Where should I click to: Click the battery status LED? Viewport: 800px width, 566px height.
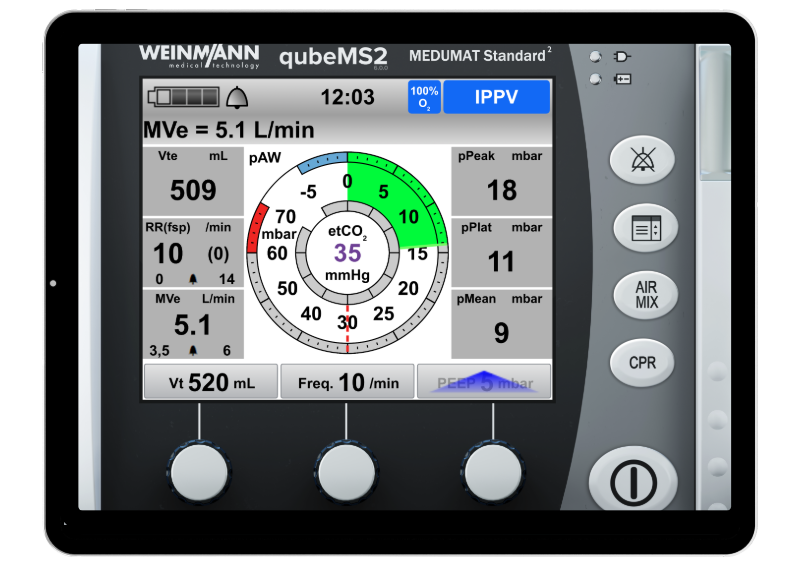coord(595,79)
